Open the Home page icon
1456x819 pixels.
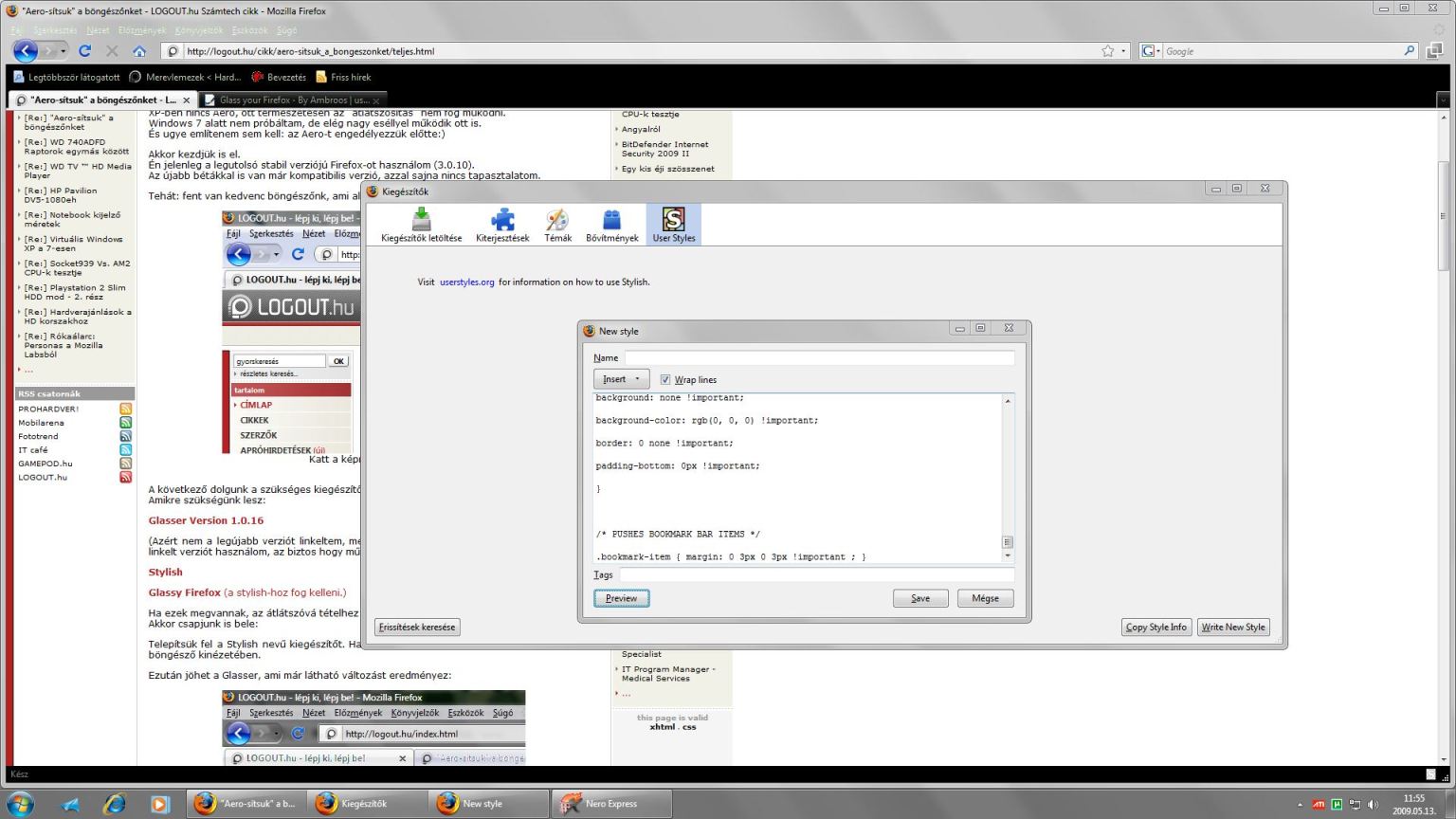(139, 51)
